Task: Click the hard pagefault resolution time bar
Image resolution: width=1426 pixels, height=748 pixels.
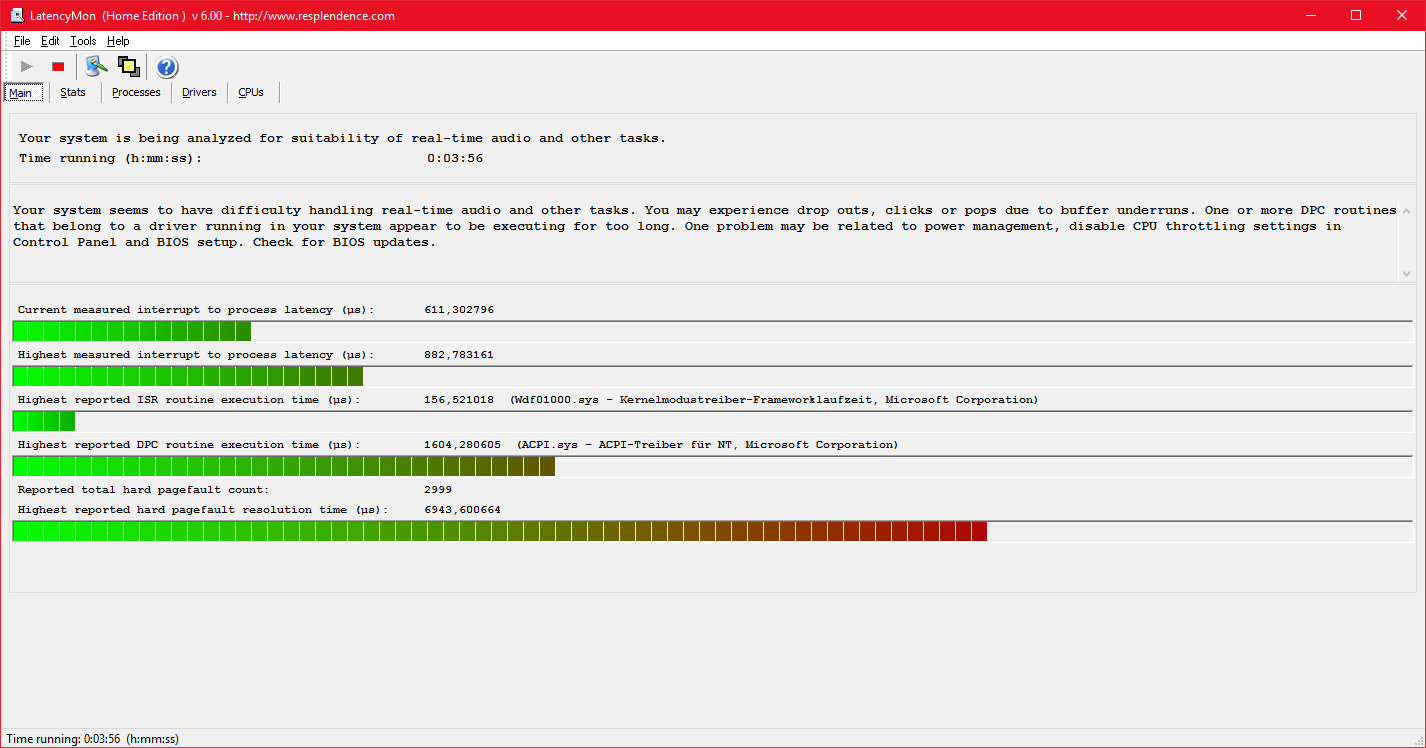Action: tap(500, 531)
